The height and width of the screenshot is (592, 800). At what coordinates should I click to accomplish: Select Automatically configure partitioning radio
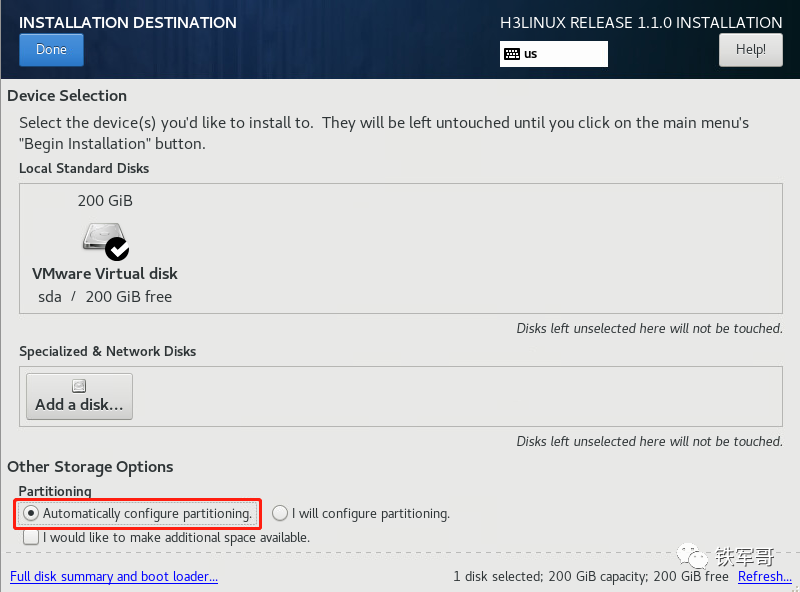click(31, 513)
